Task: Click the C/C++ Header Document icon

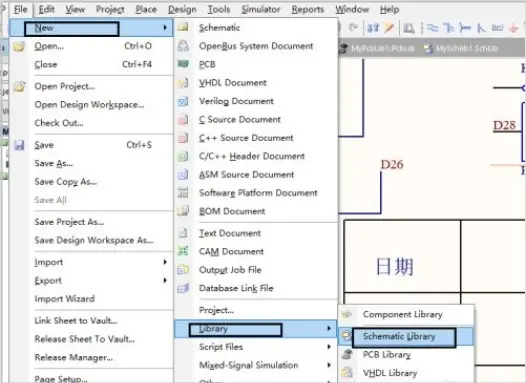Action: [183, 156]
